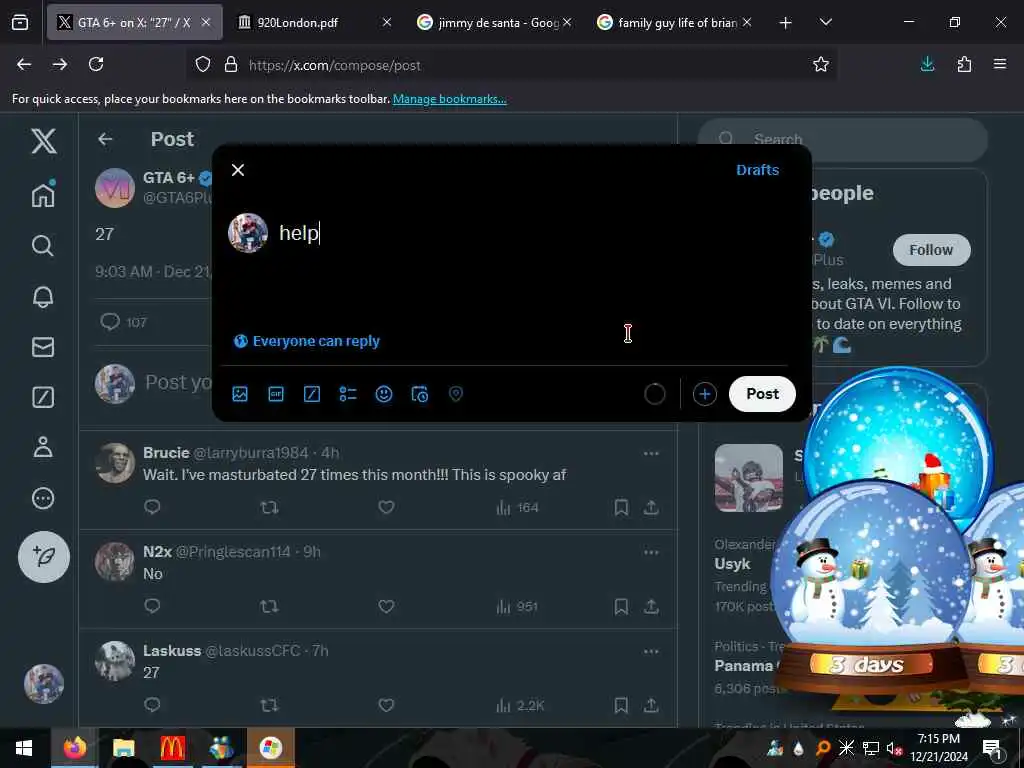Screen dimensions: 1024x768
Task: Like Brucie's reply
Action: 386,507
